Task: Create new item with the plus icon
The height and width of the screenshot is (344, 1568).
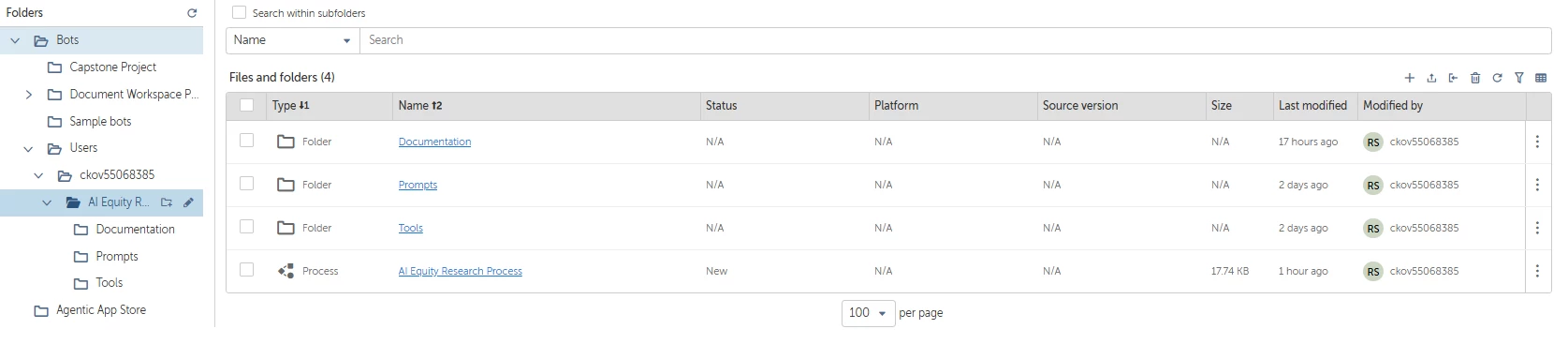Action: pos(1409,78)
